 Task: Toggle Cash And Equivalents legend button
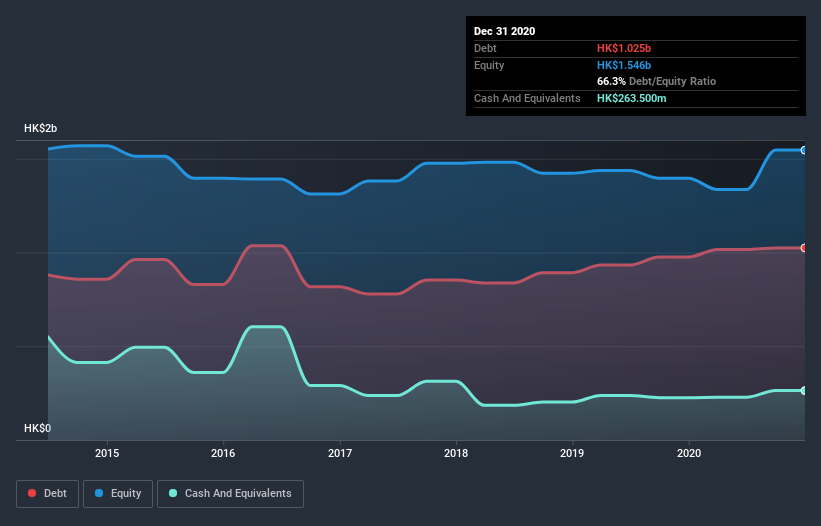(230, 494)
